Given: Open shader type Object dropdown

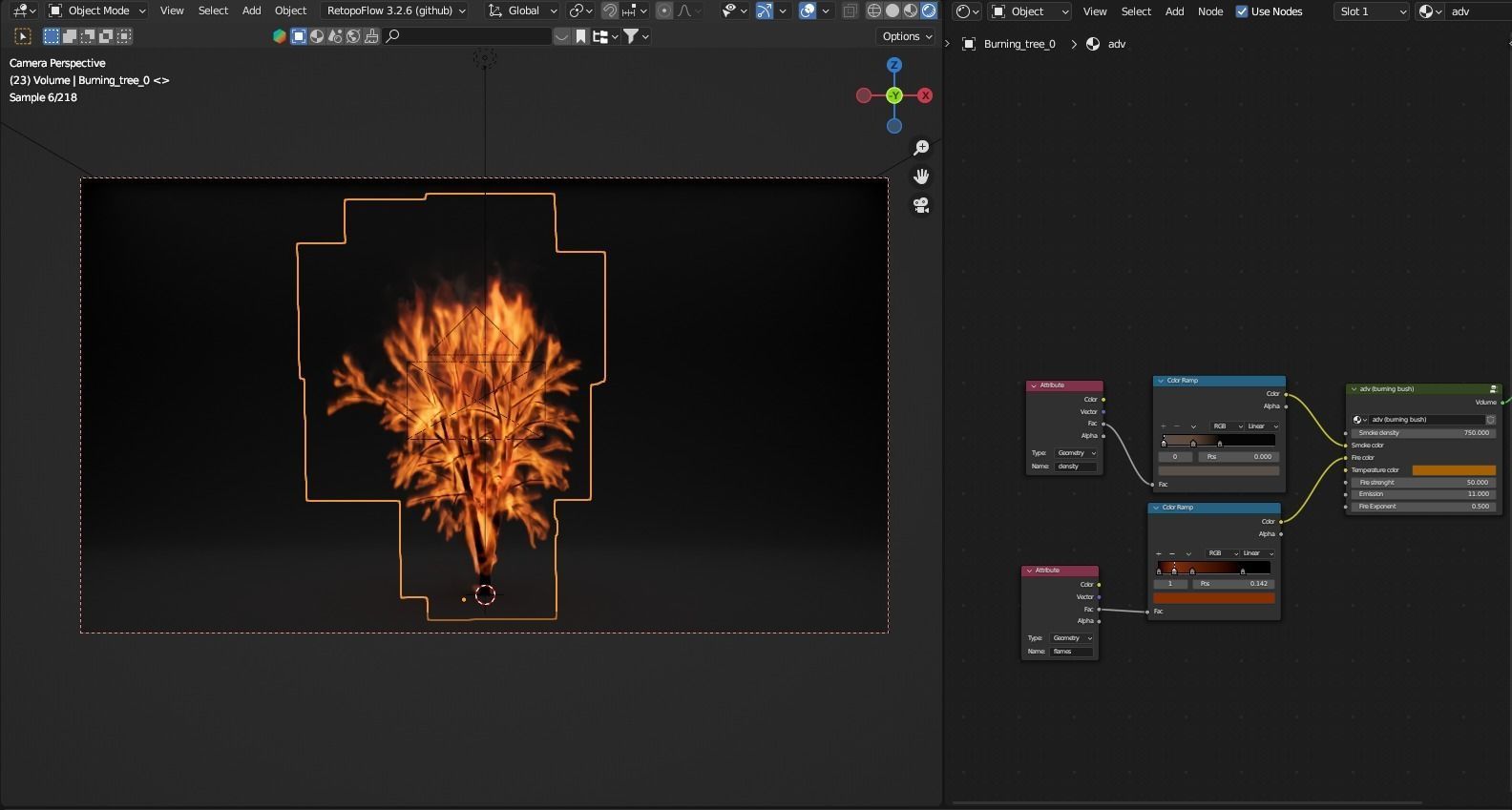Looking at the screenshot, I should pyautogui.click(x=1029, y=11).
